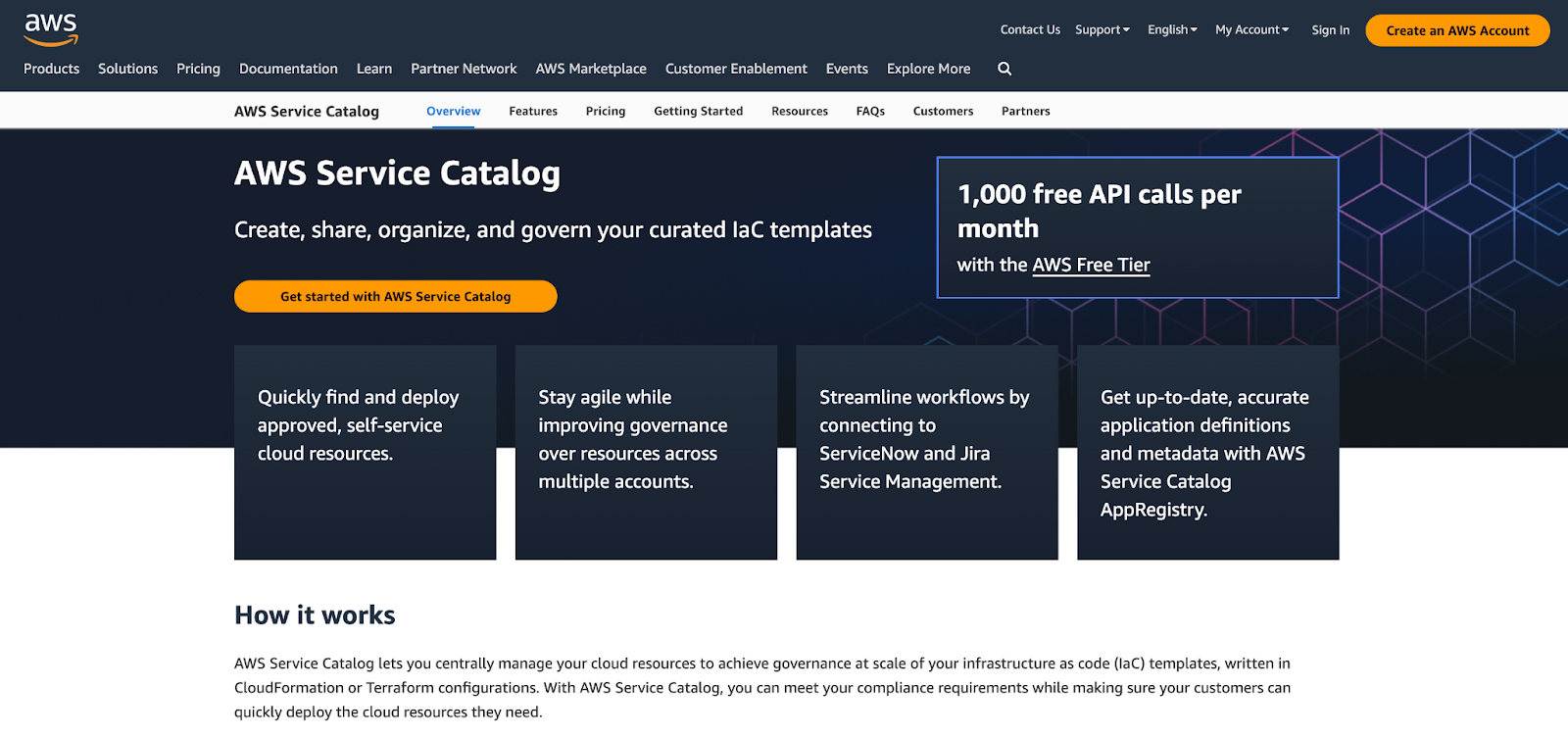The image size is (1568, 737).
Task: Open the Products menu
Action: tap(51, 69)
